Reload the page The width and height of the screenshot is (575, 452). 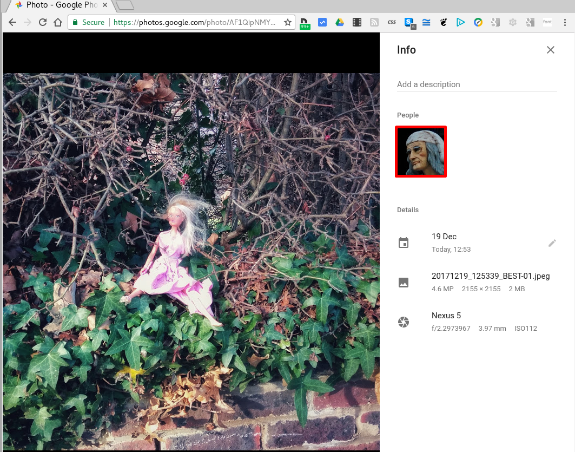pyautogui.click(x=43, y=22)
